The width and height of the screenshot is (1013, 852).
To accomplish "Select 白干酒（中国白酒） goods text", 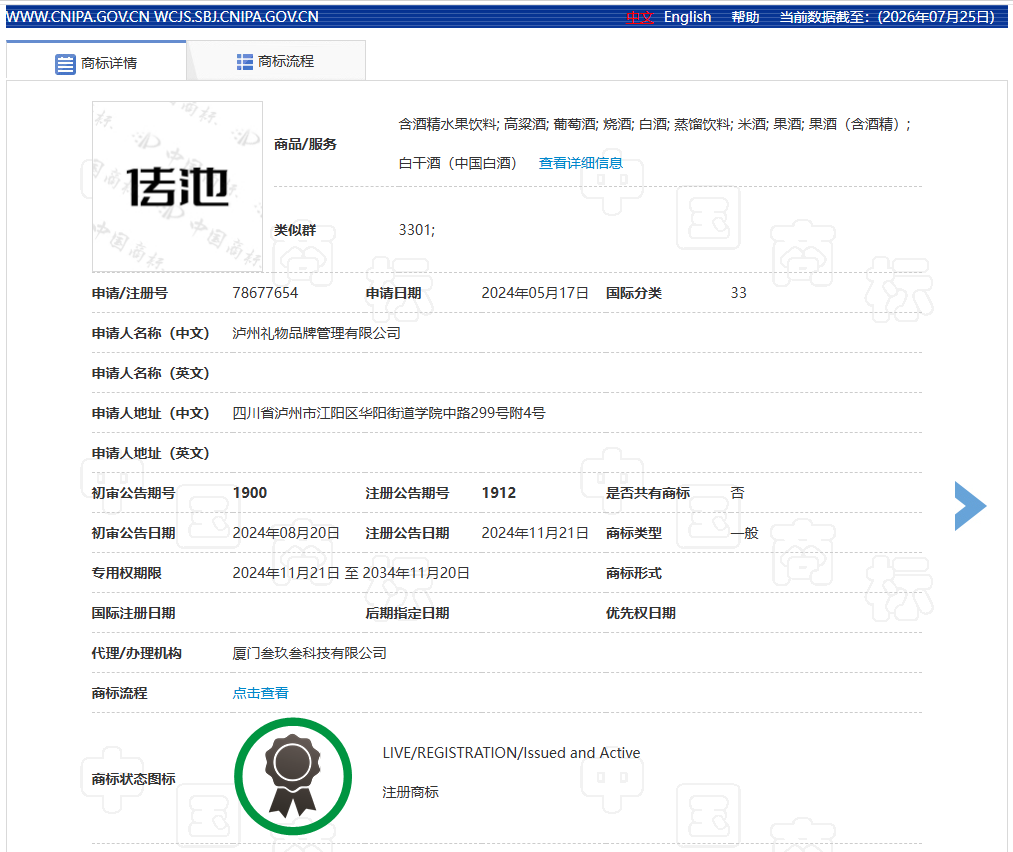I will click(x=457, y=163).
